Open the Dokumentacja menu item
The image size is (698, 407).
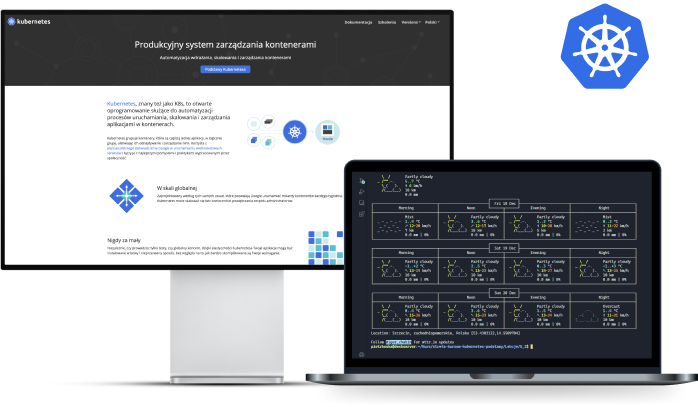click(358, 20)
